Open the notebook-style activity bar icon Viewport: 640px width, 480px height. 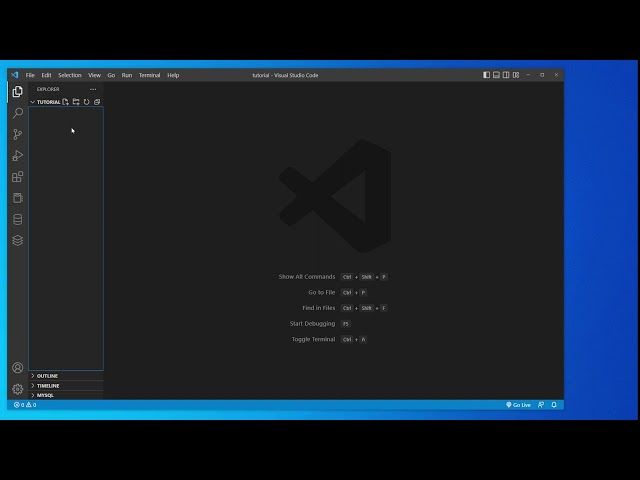[18, 198]
